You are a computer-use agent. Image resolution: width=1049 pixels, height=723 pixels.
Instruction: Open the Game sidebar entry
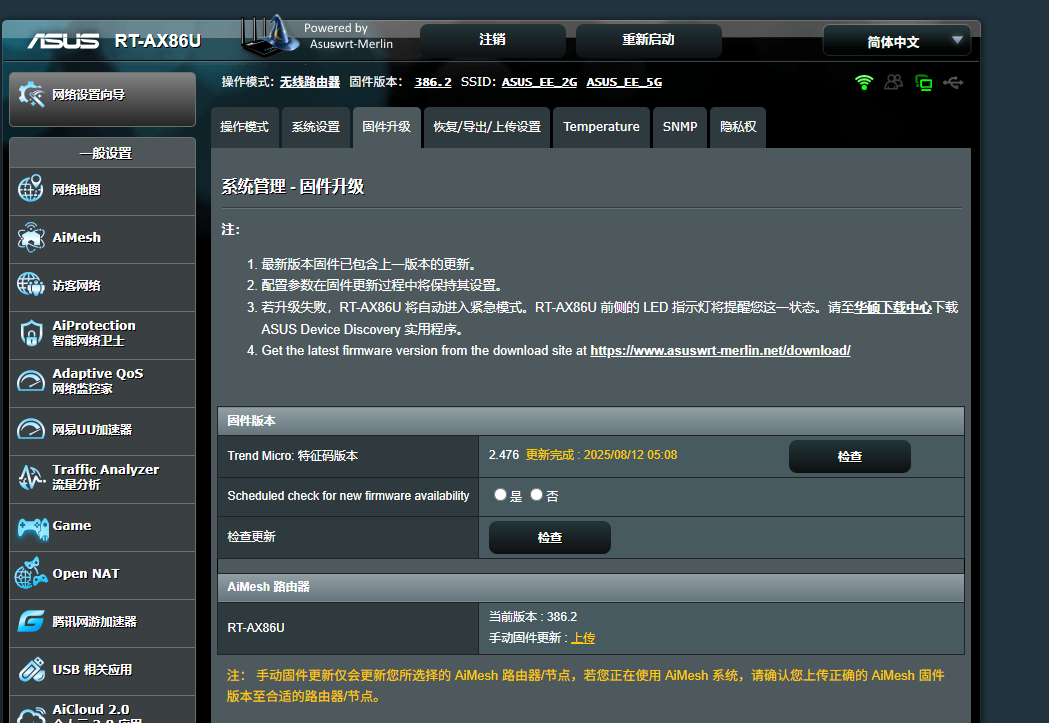point(102,527)
